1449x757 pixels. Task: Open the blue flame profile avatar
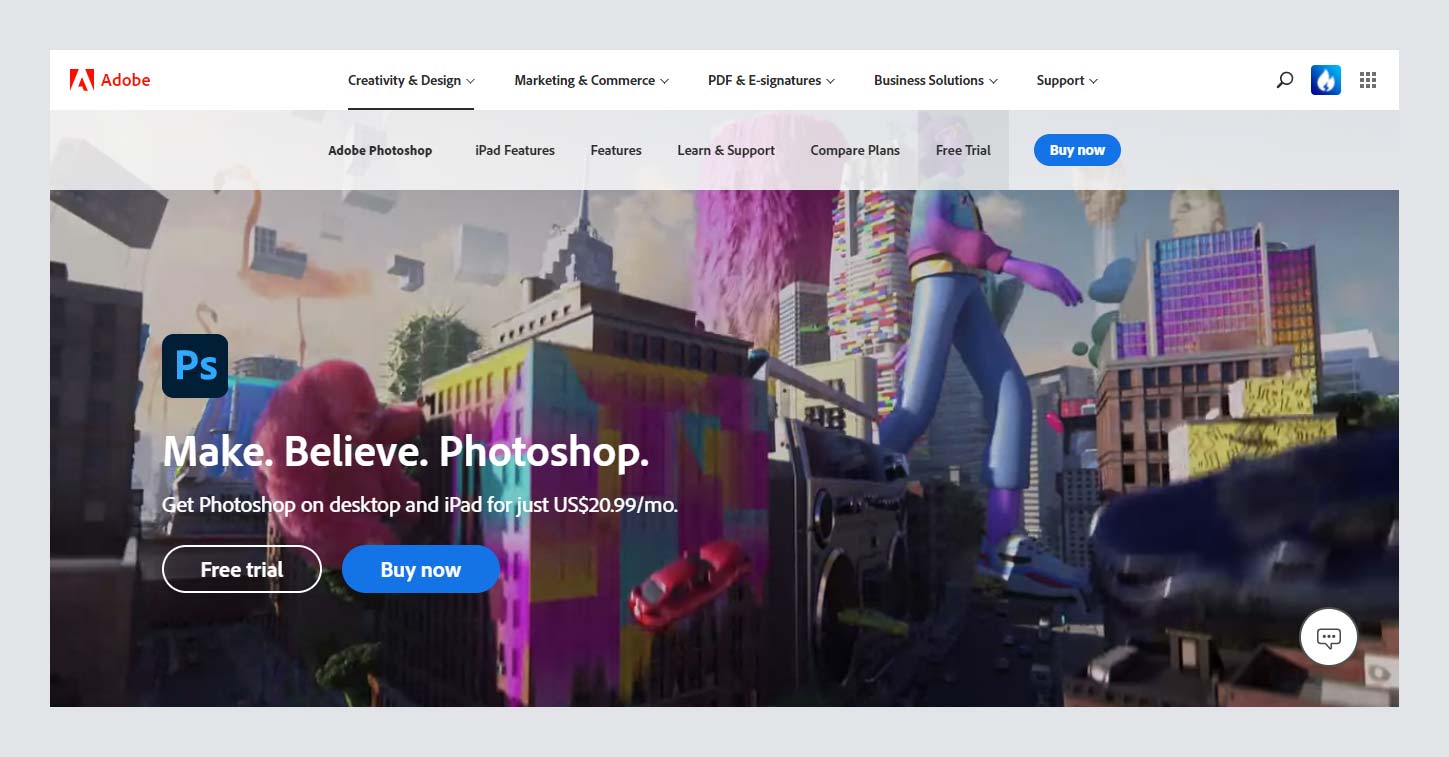coord(1326,80)
